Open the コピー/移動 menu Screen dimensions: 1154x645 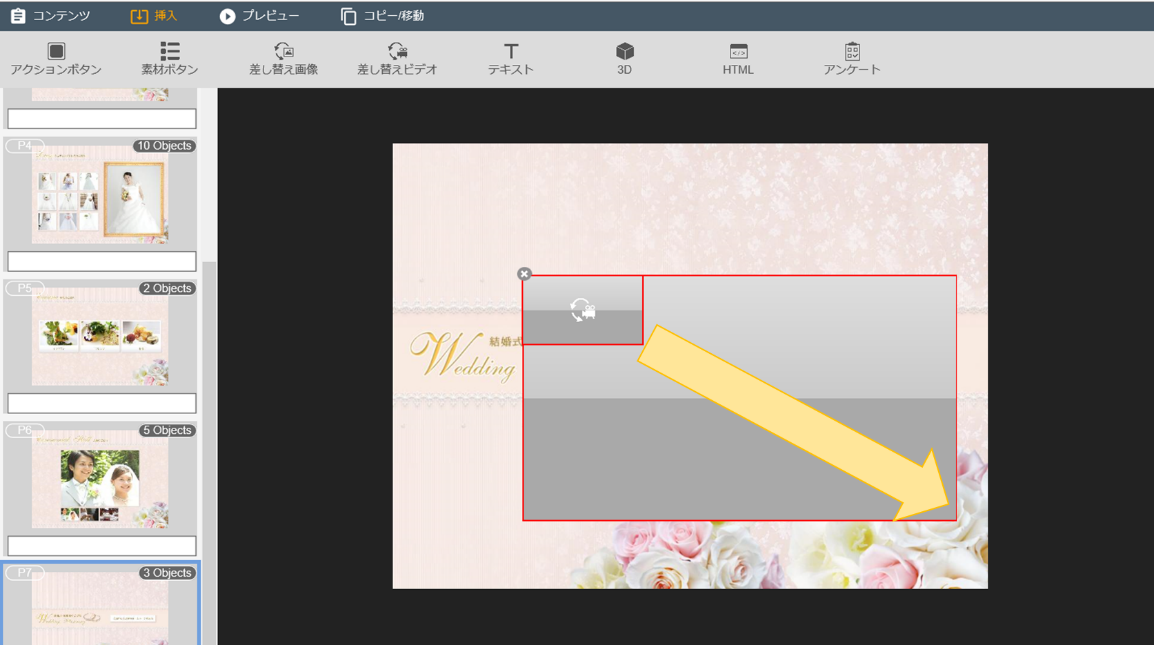pyautogui.click(x=382, y=16)
